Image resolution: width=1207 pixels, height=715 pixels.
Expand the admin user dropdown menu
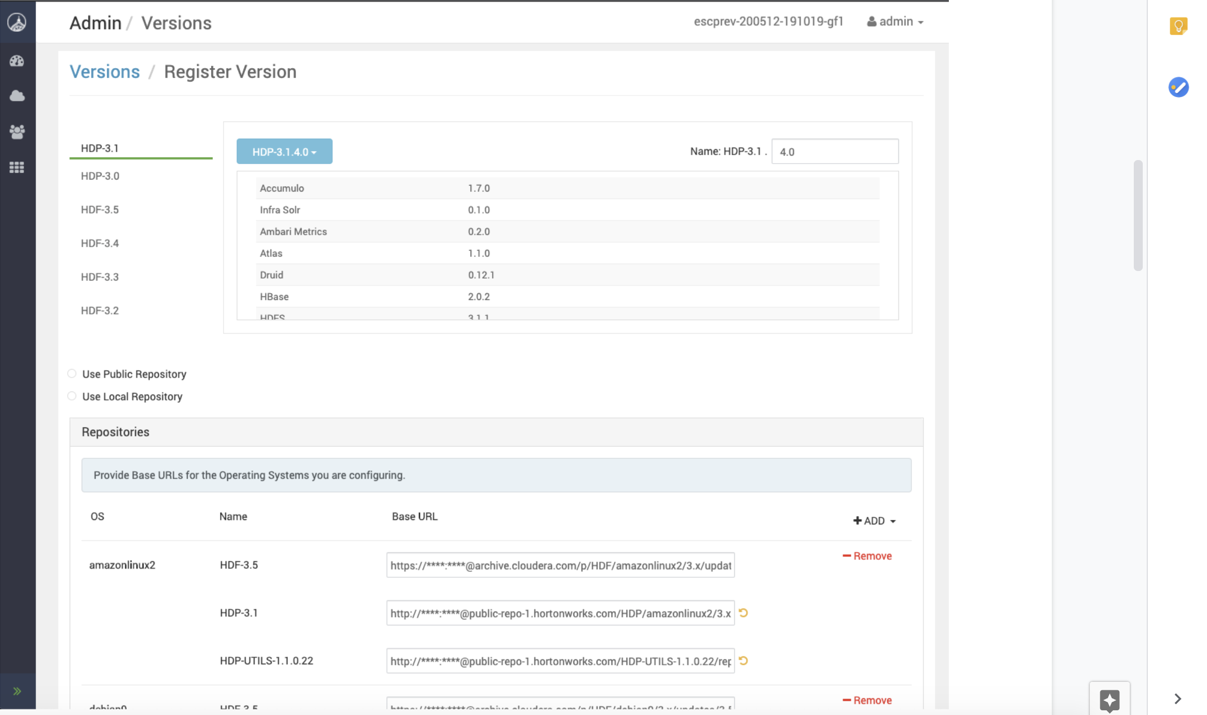[x=895, y=22]
